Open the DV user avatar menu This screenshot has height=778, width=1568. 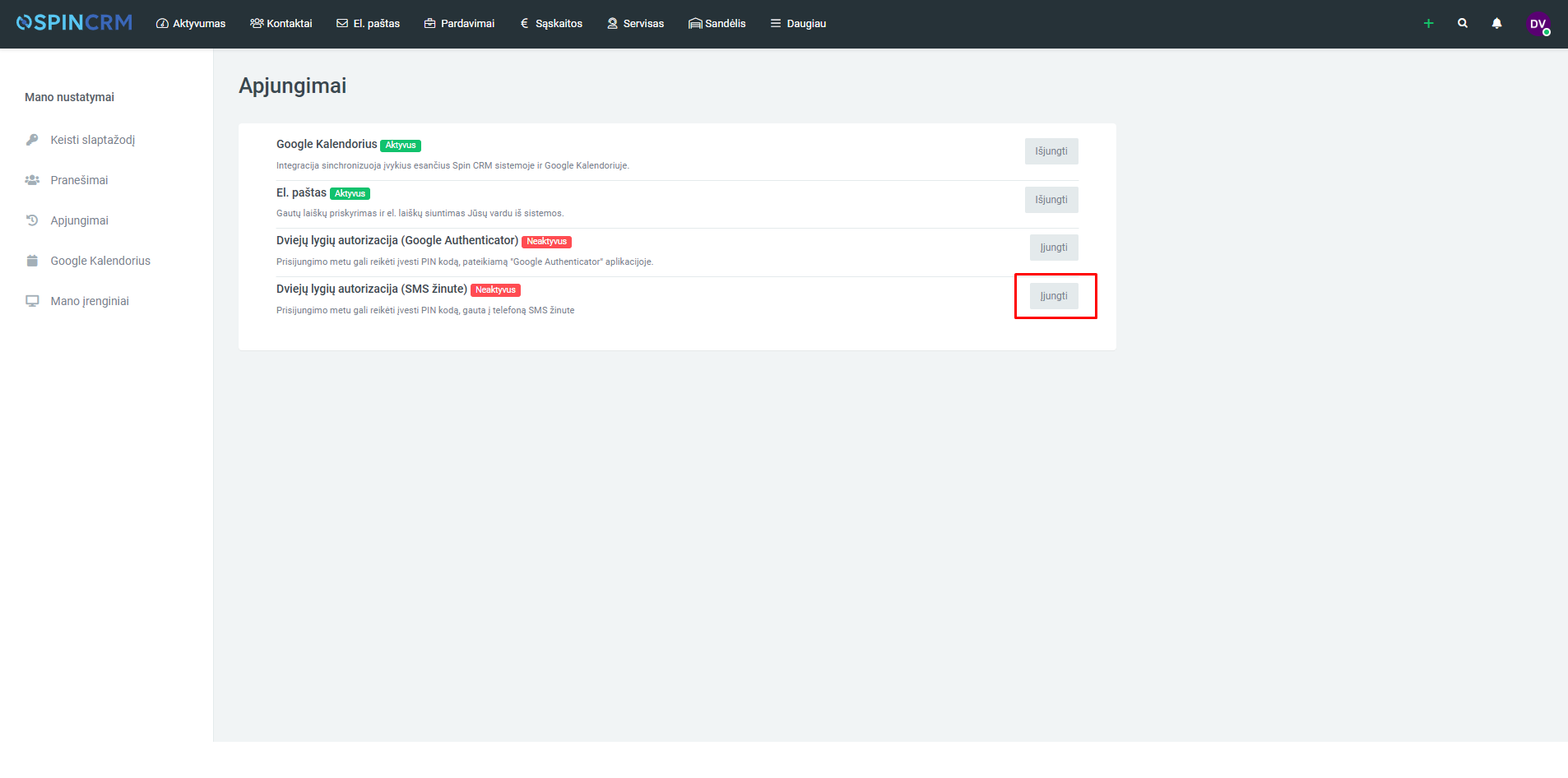[1538, 24]
